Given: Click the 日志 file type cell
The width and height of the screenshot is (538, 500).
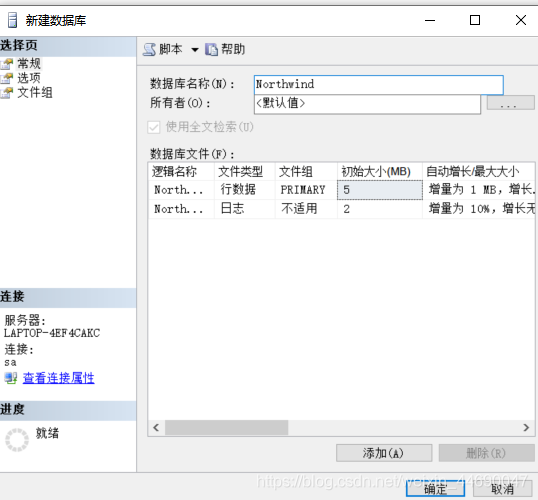Looking at the screenshot, I should [x=245, y=209].
